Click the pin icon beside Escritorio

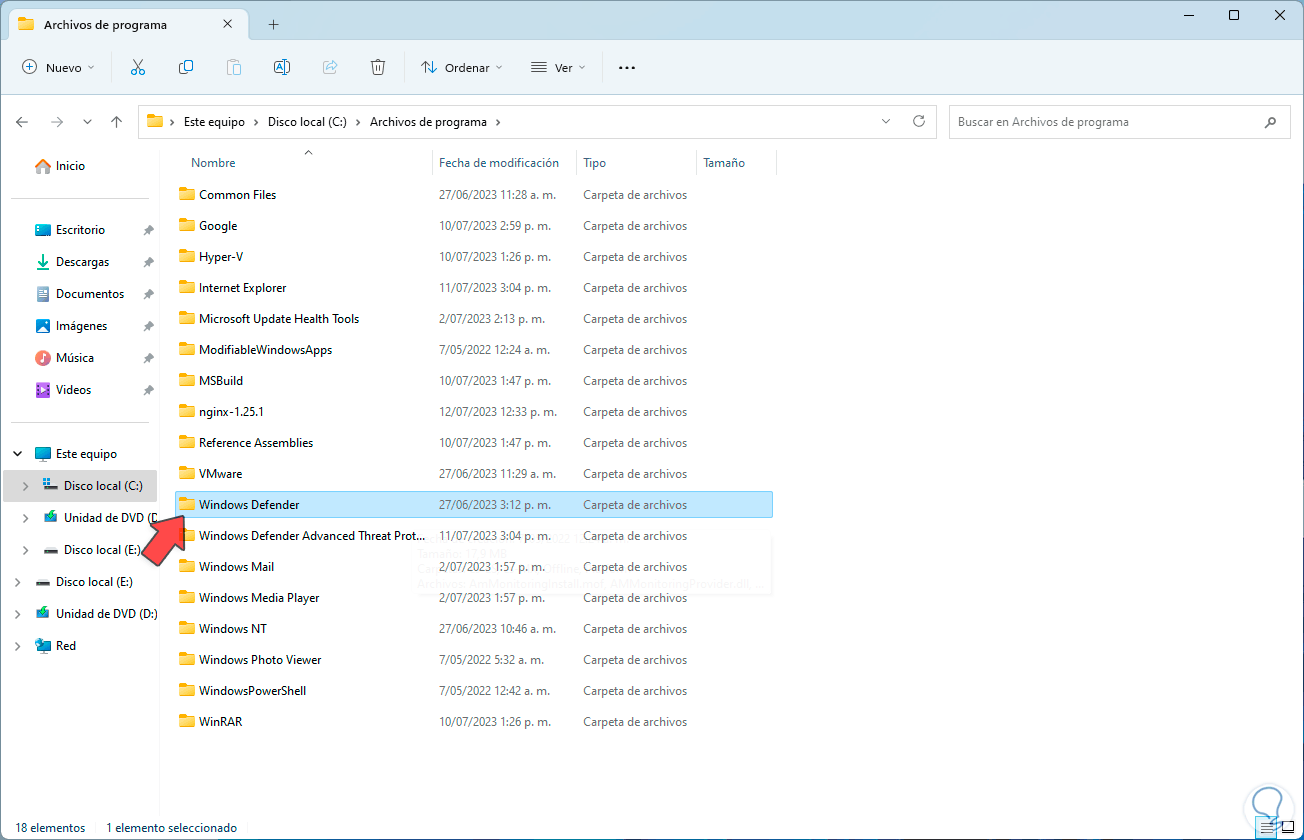(148, 230)
